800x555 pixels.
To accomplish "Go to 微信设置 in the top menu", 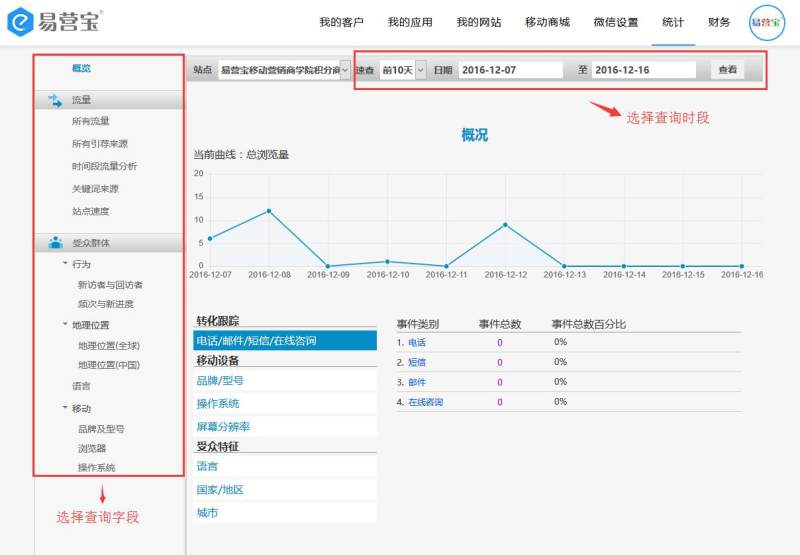I will point(615,22).
